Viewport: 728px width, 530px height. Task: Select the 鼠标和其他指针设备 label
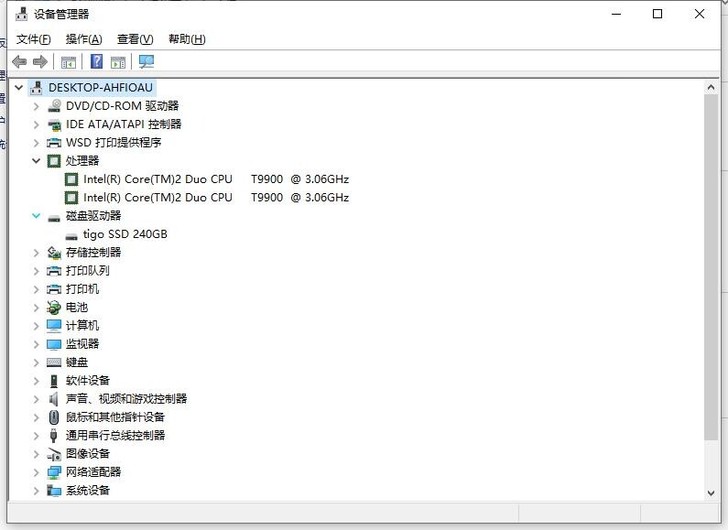point(115,417)
